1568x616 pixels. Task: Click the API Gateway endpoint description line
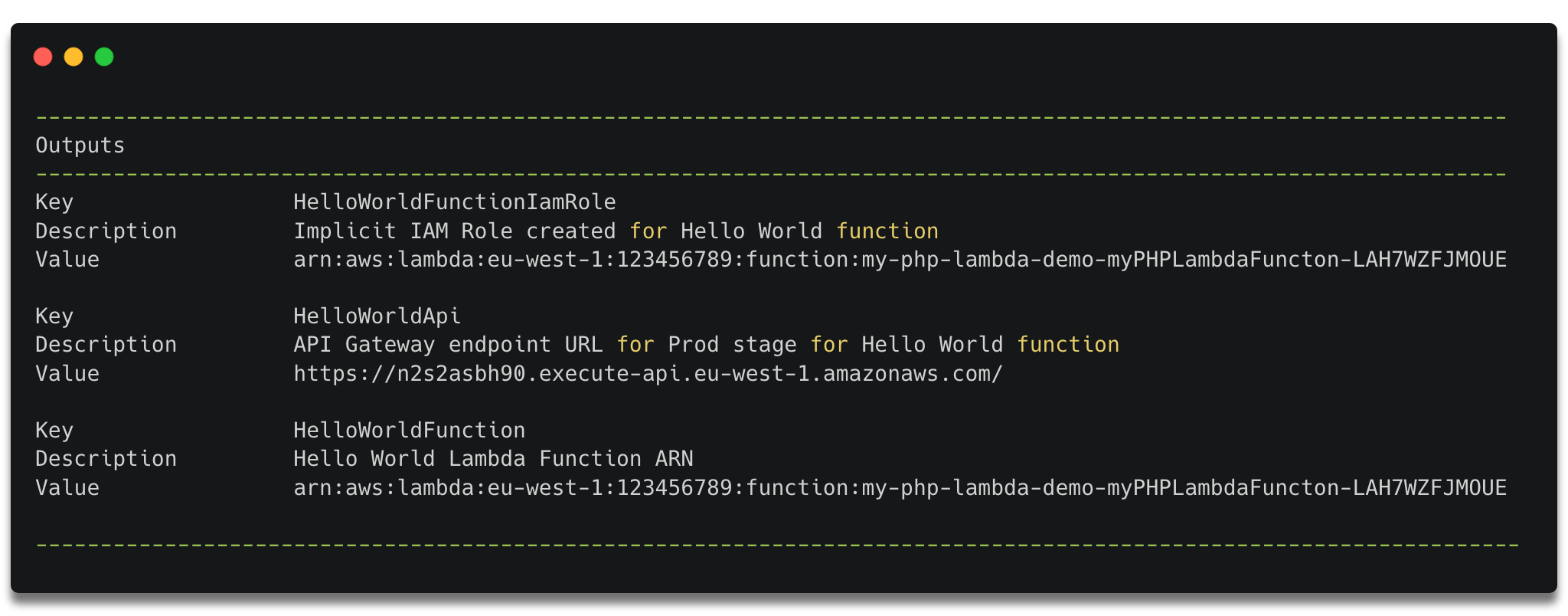pos(707,345)
